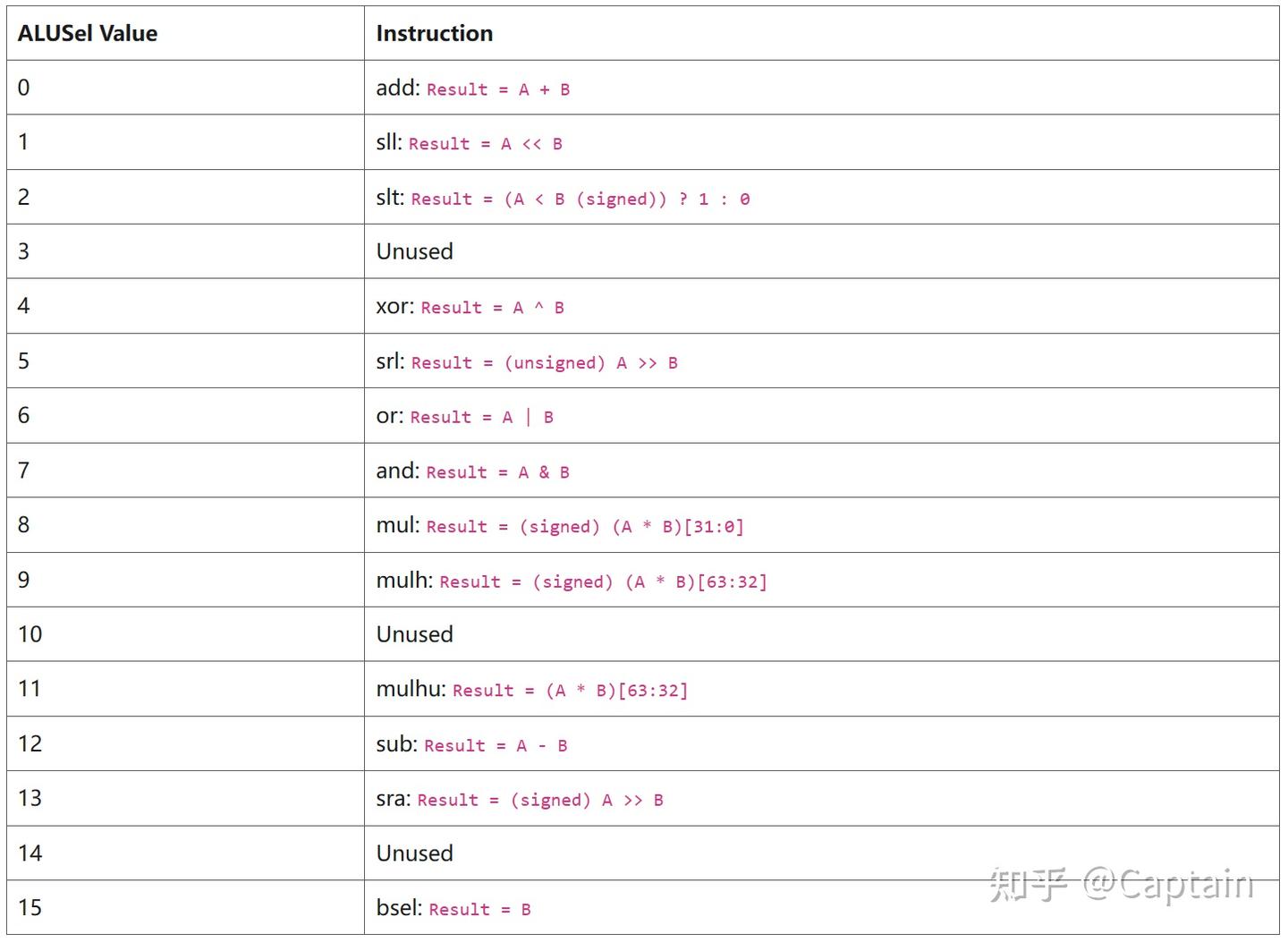Select the slt signed comparison code
This screenshot has height=942, width=1288.
click(x=581, y=199)
